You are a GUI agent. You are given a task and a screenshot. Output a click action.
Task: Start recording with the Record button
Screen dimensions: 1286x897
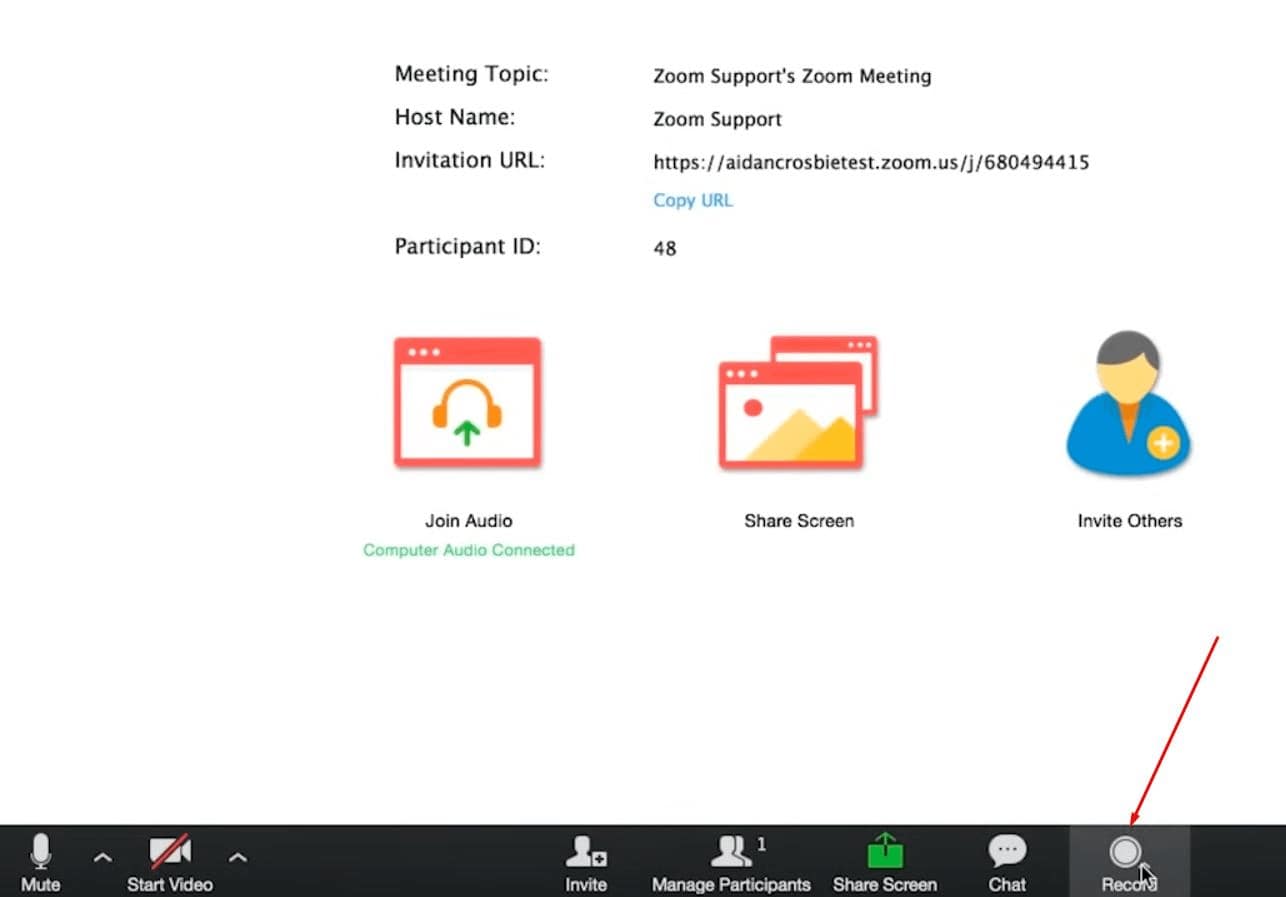[x=1128, y=862]
